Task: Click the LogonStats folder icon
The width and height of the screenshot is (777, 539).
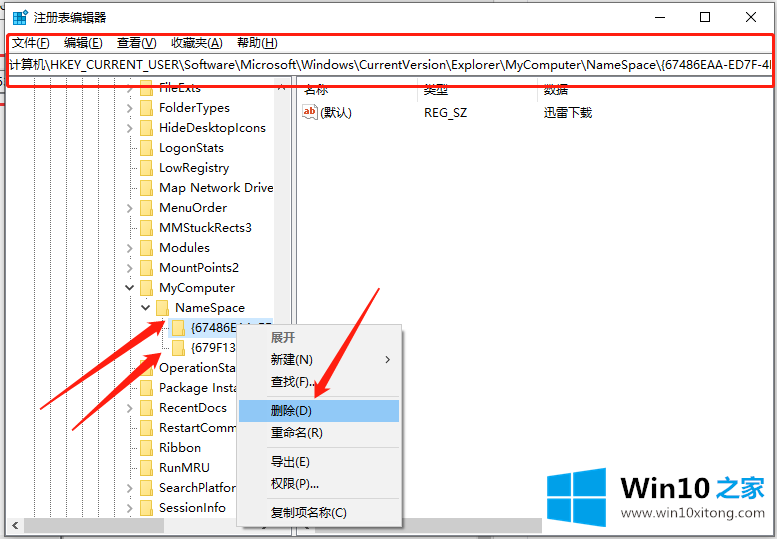Action: coord(147,148)
